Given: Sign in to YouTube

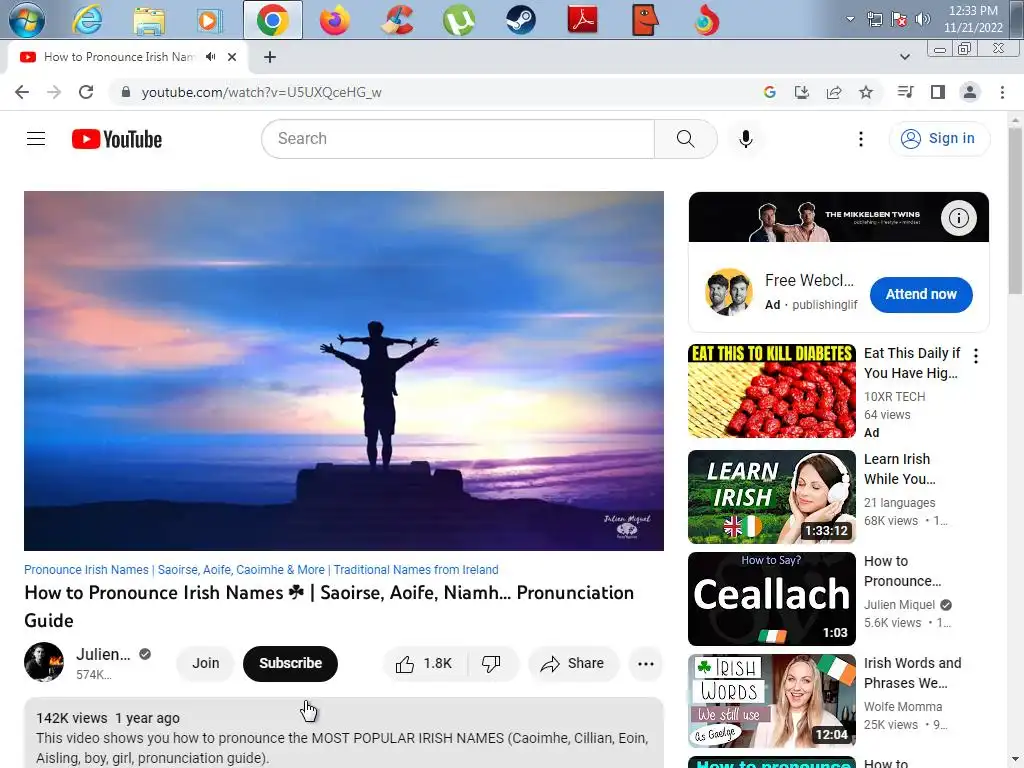Looking at the screenshot, I should pos(939,138).
